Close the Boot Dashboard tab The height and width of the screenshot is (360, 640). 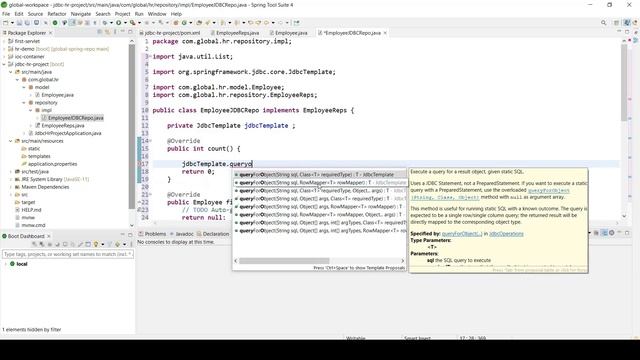49,236
